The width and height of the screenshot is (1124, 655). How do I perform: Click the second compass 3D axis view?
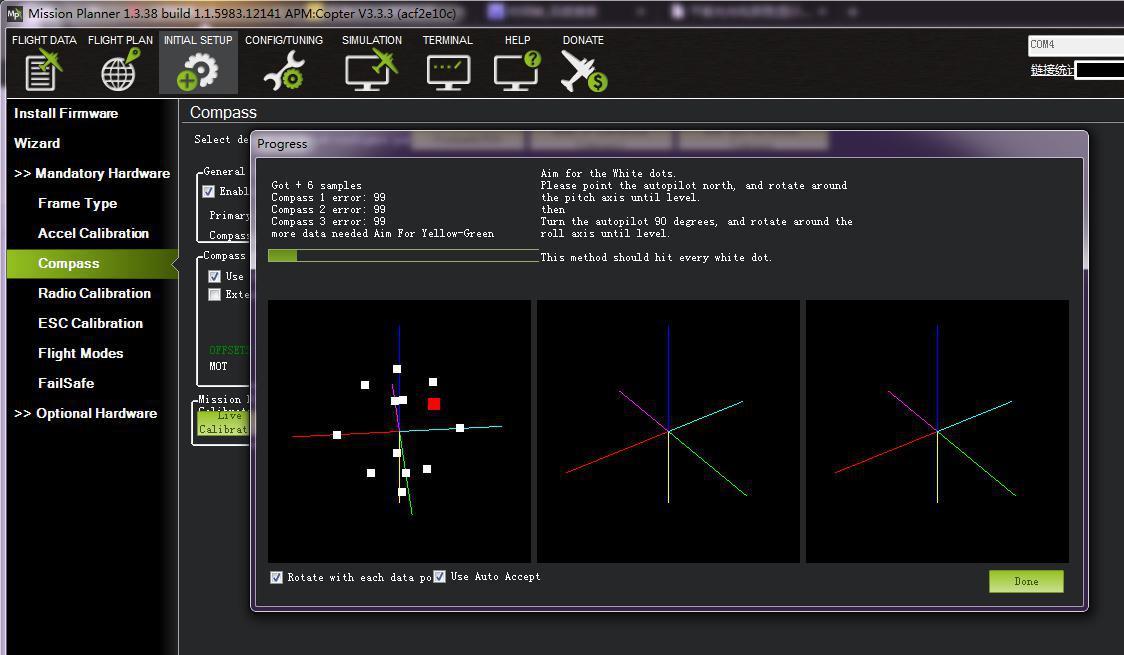click(668, 431)
